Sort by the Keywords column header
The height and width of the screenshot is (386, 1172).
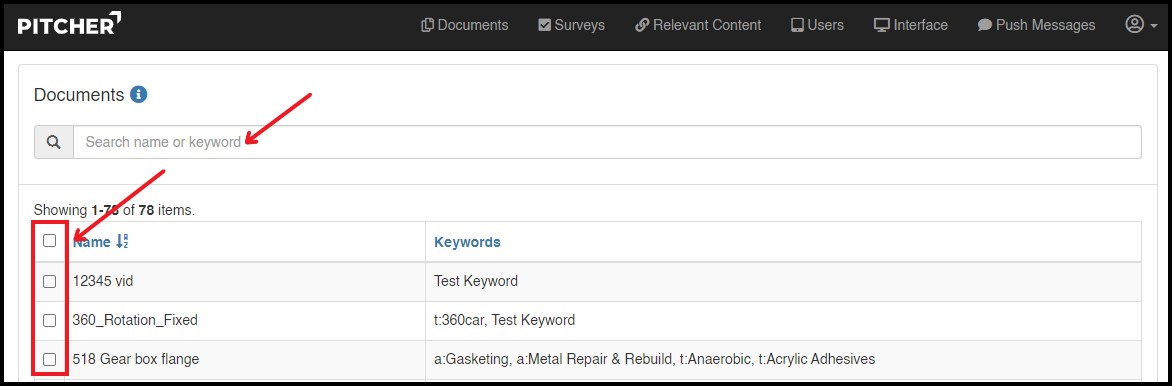467,242
